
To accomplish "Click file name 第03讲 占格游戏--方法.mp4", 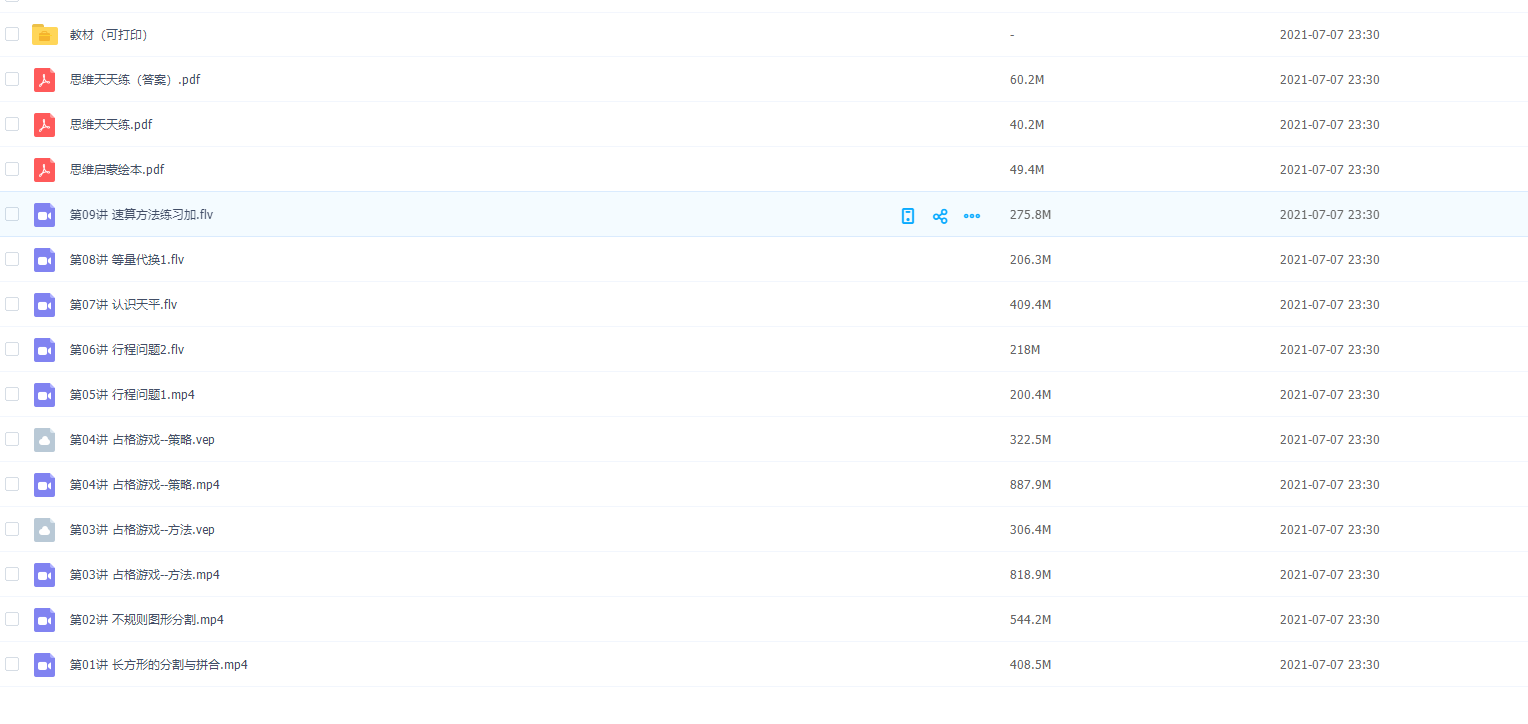I will pyautogui.click(x=144, y=575).
